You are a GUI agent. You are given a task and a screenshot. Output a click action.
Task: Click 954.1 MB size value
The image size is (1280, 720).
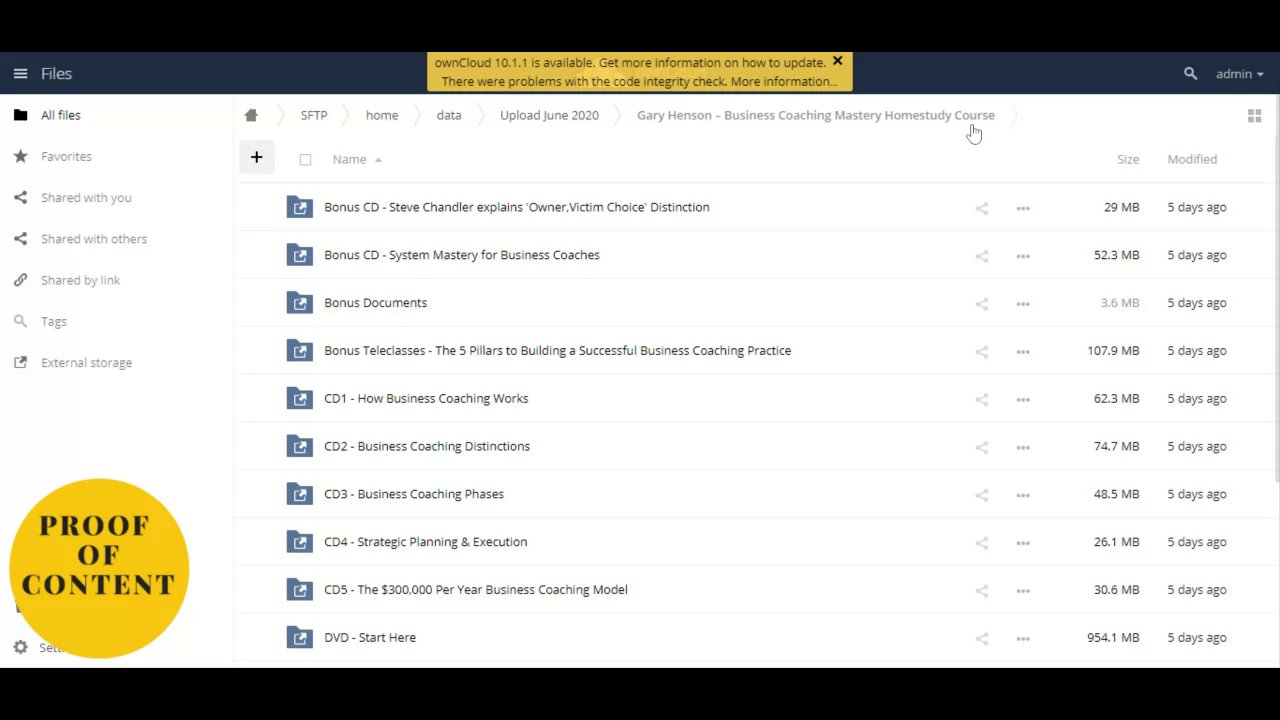1113,637
